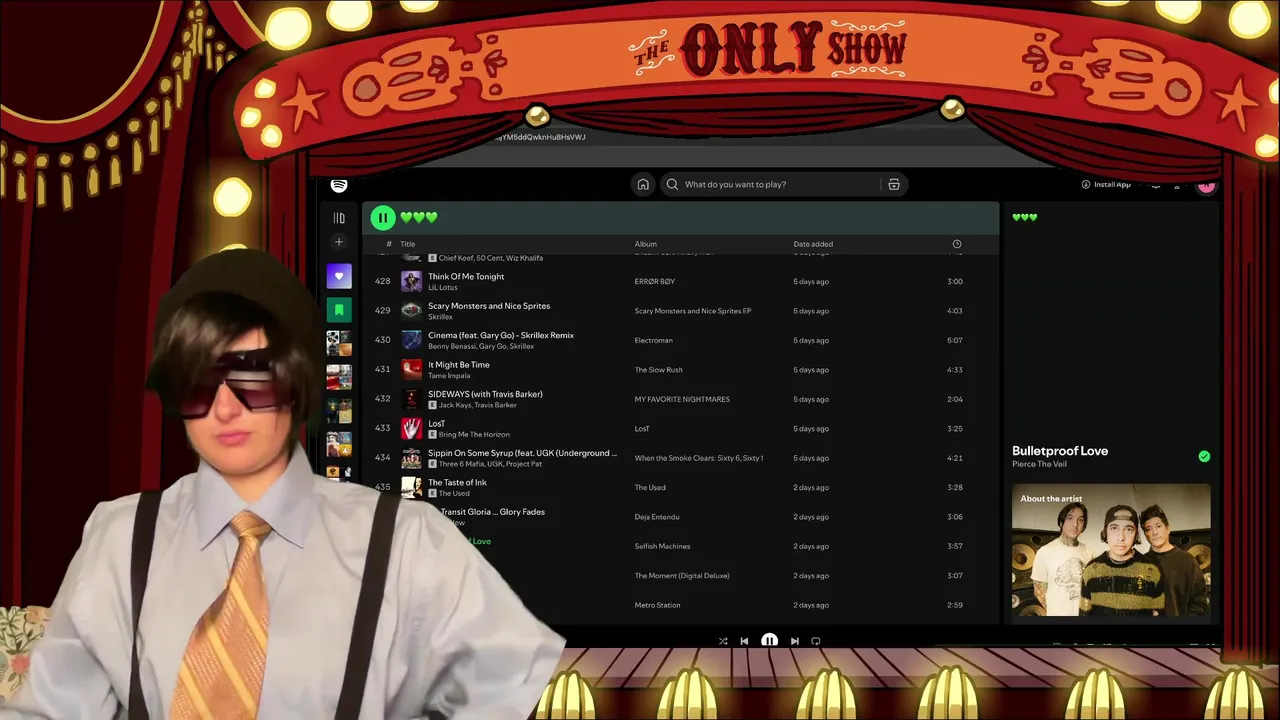Click the Cinema Skrillex Remix cover art

[411, 340]
